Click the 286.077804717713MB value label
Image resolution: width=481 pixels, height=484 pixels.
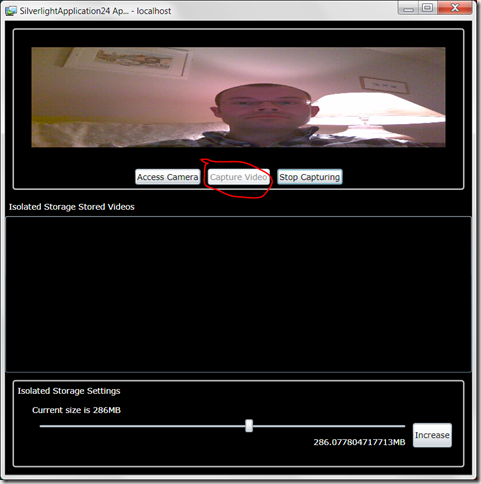click(x=359, y=442)
